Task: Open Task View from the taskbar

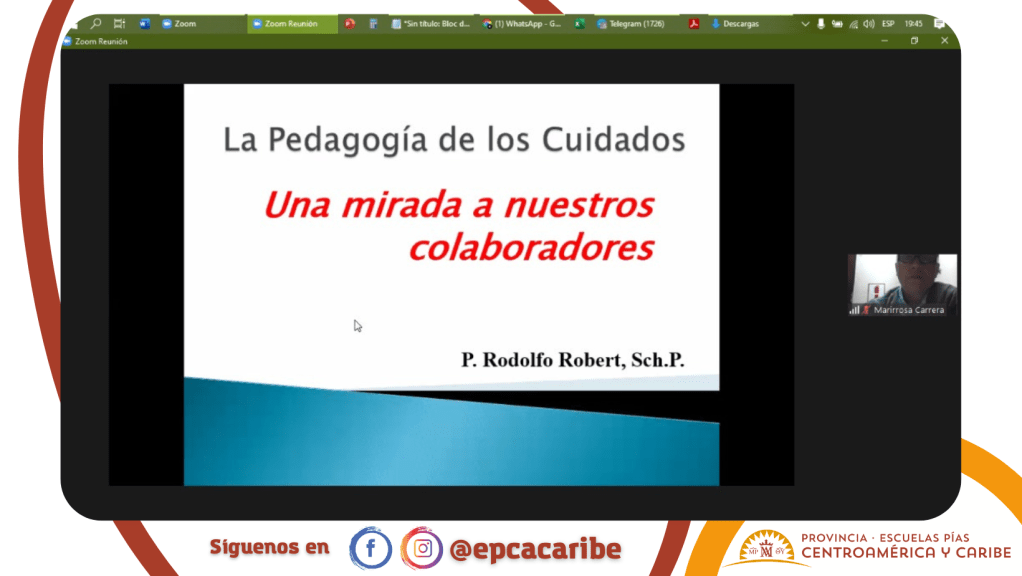Action: click(x=120, y=23)
